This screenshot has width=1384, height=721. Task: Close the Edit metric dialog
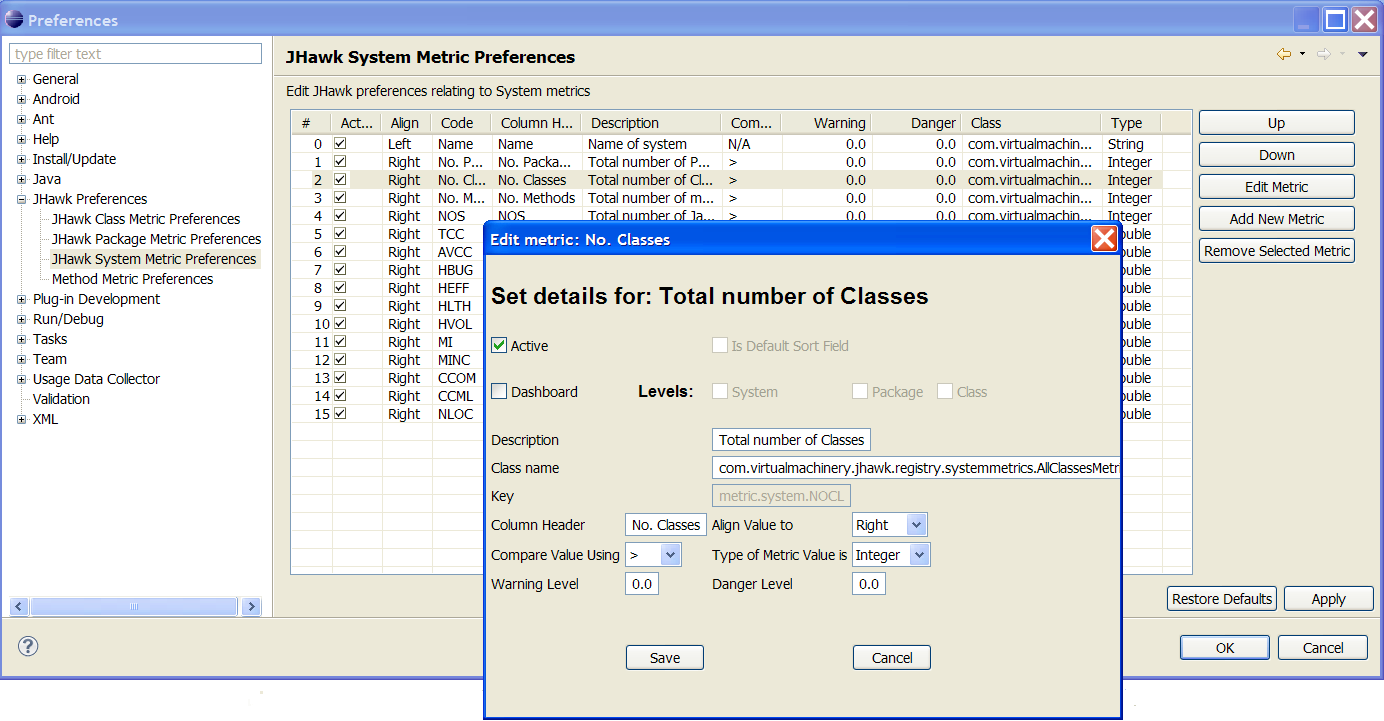tap(1104, 238)
